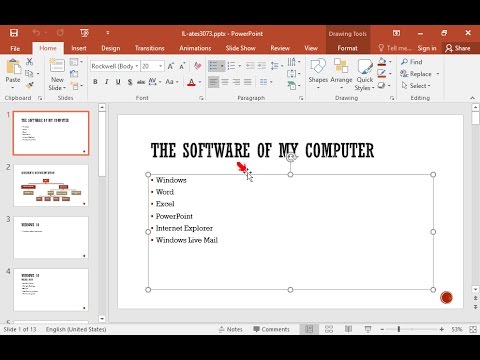The image size is (480, 360).
Task: Increase list indent level
Action: point(261,66)
